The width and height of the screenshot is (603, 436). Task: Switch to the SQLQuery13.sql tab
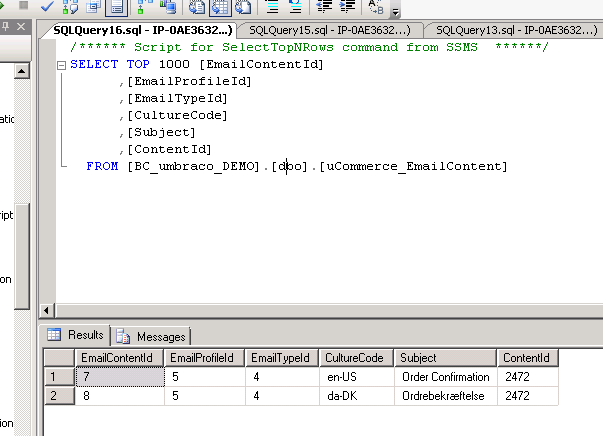point(516,30)
